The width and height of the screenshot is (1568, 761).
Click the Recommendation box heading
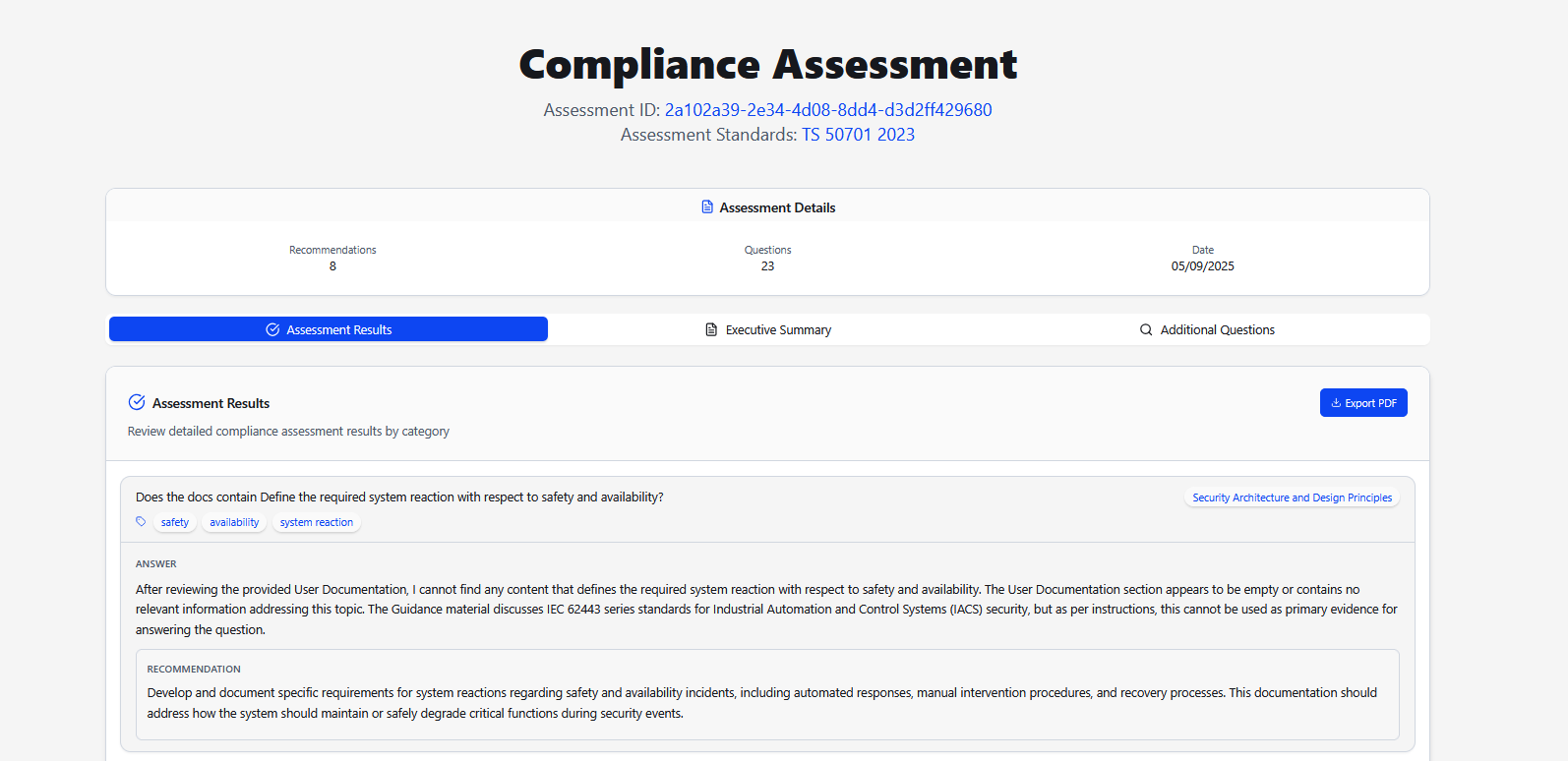pyautogui.click(x=194, y=670)
